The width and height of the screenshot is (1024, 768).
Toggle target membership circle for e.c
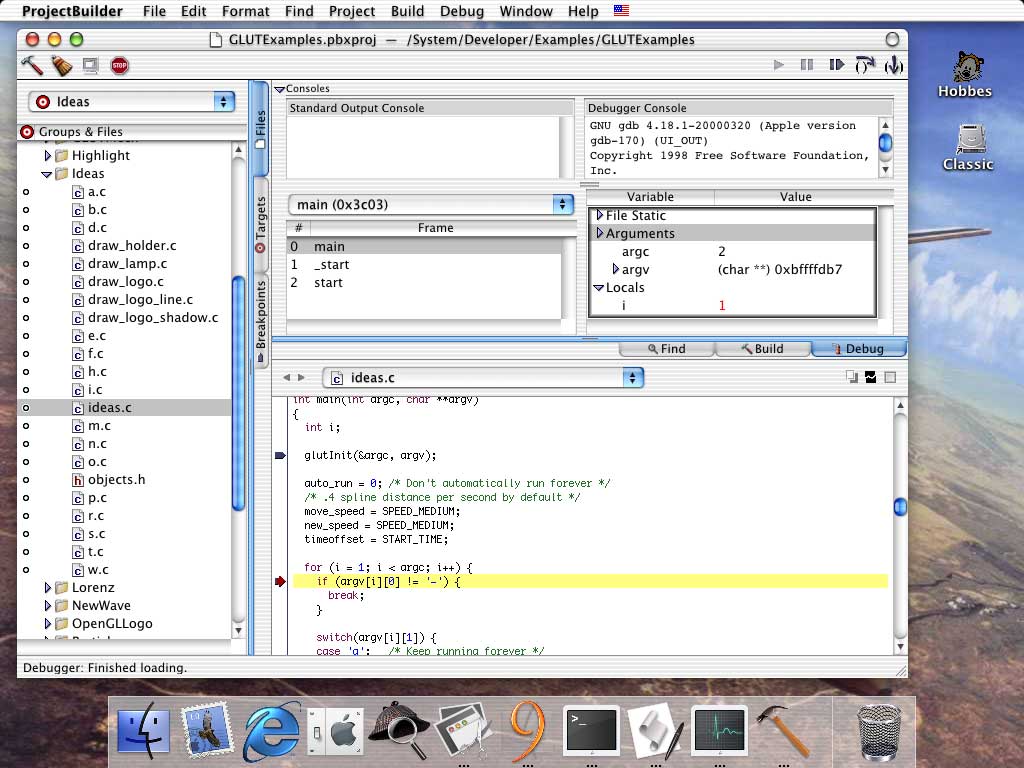tap(26, 336)
